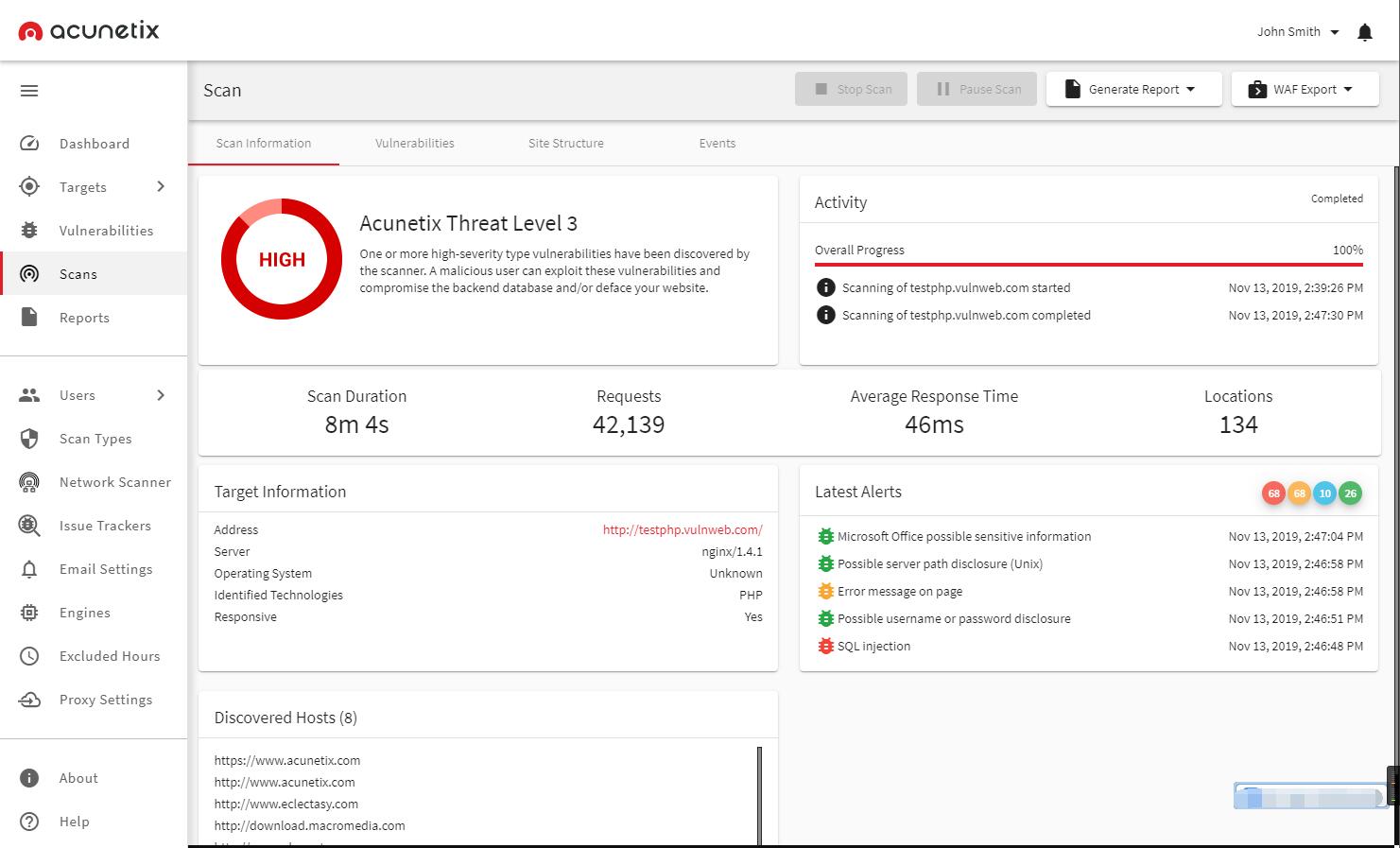The height and width of the screenshot is (848, 1400).
Task: Click the Targets crosshair icon
Action: (29, 187)
